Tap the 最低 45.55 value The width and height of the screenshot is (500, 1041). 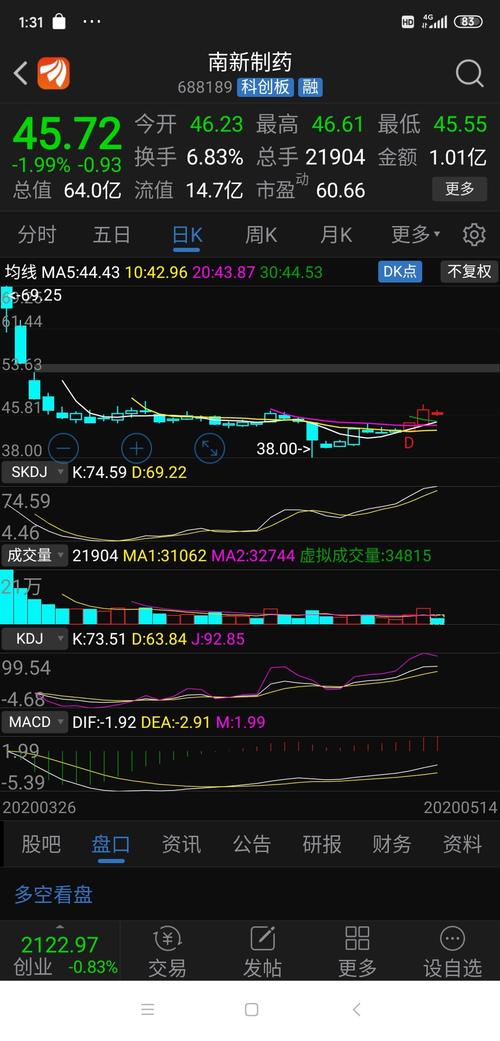coord(460,124)
